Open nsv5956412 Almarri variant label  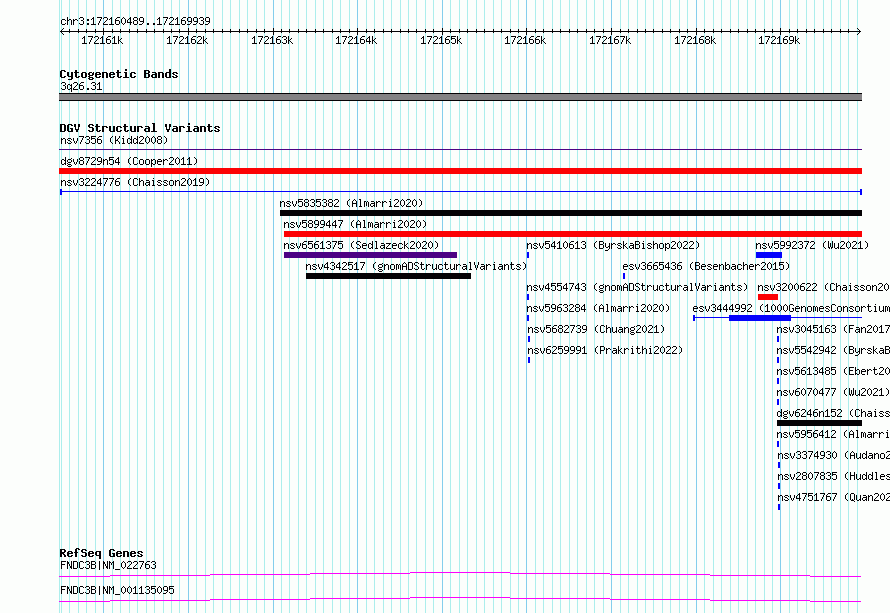pos(833,434)
